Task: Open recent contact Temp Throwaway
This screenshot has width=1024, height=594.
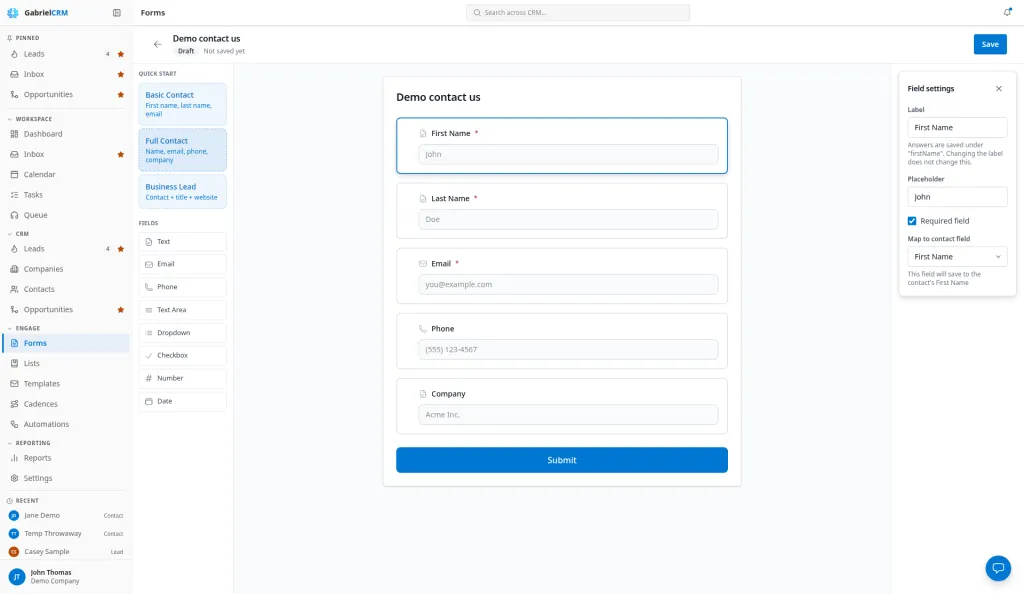Action: point(66,534)
